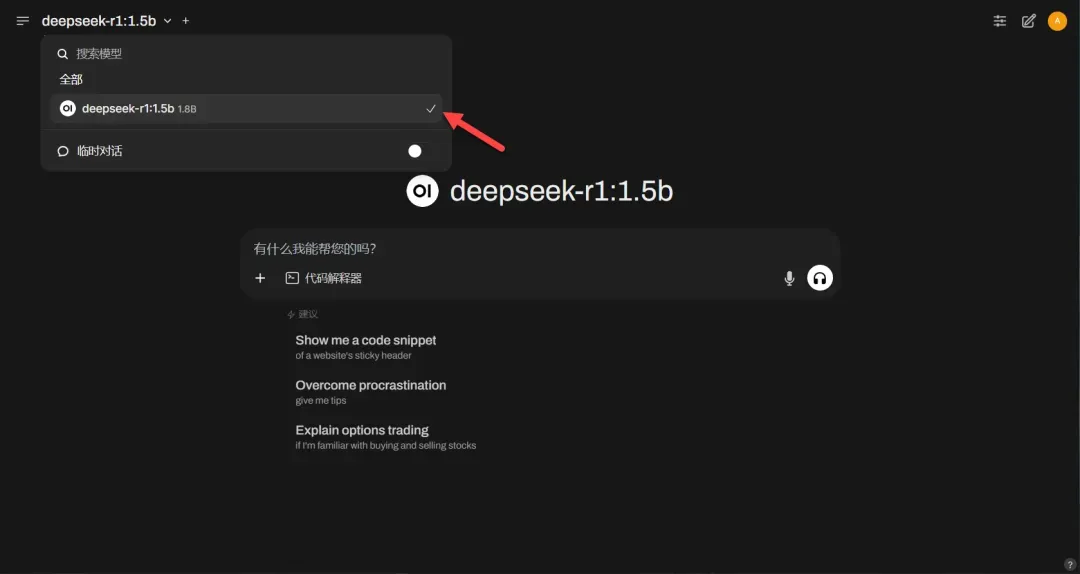
Task: Start voice input with microphone icon
Action: [x=789, y=278]
